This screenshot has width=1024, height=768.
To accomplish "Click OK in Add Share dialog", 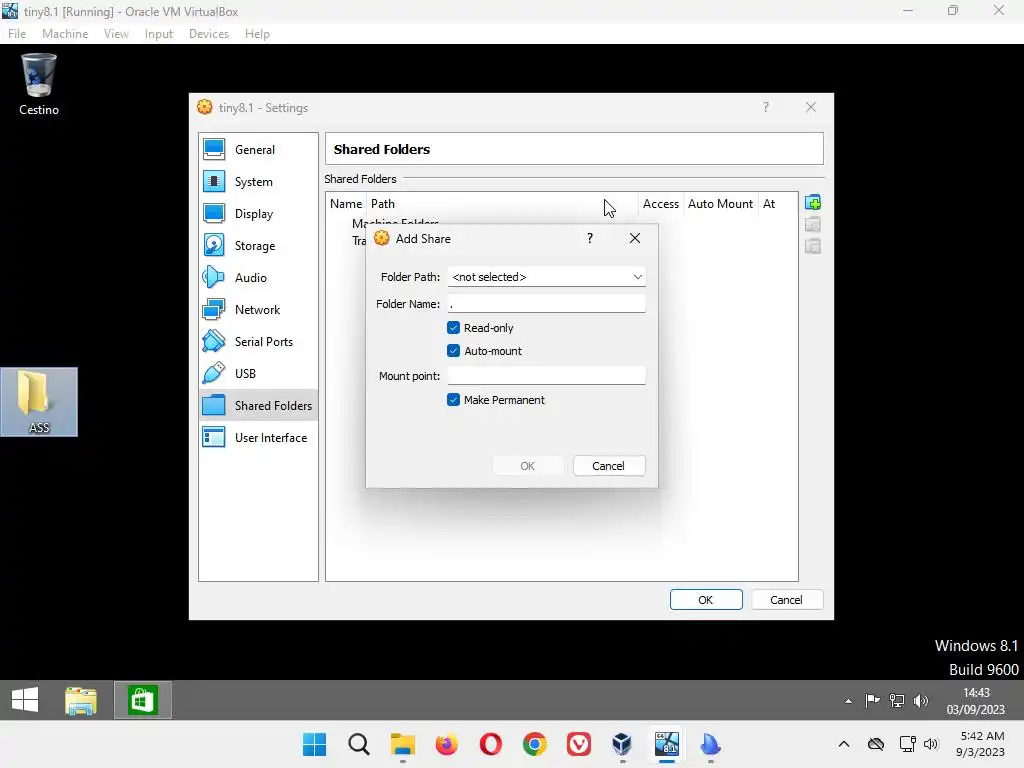I will click(x=528, y=466).
